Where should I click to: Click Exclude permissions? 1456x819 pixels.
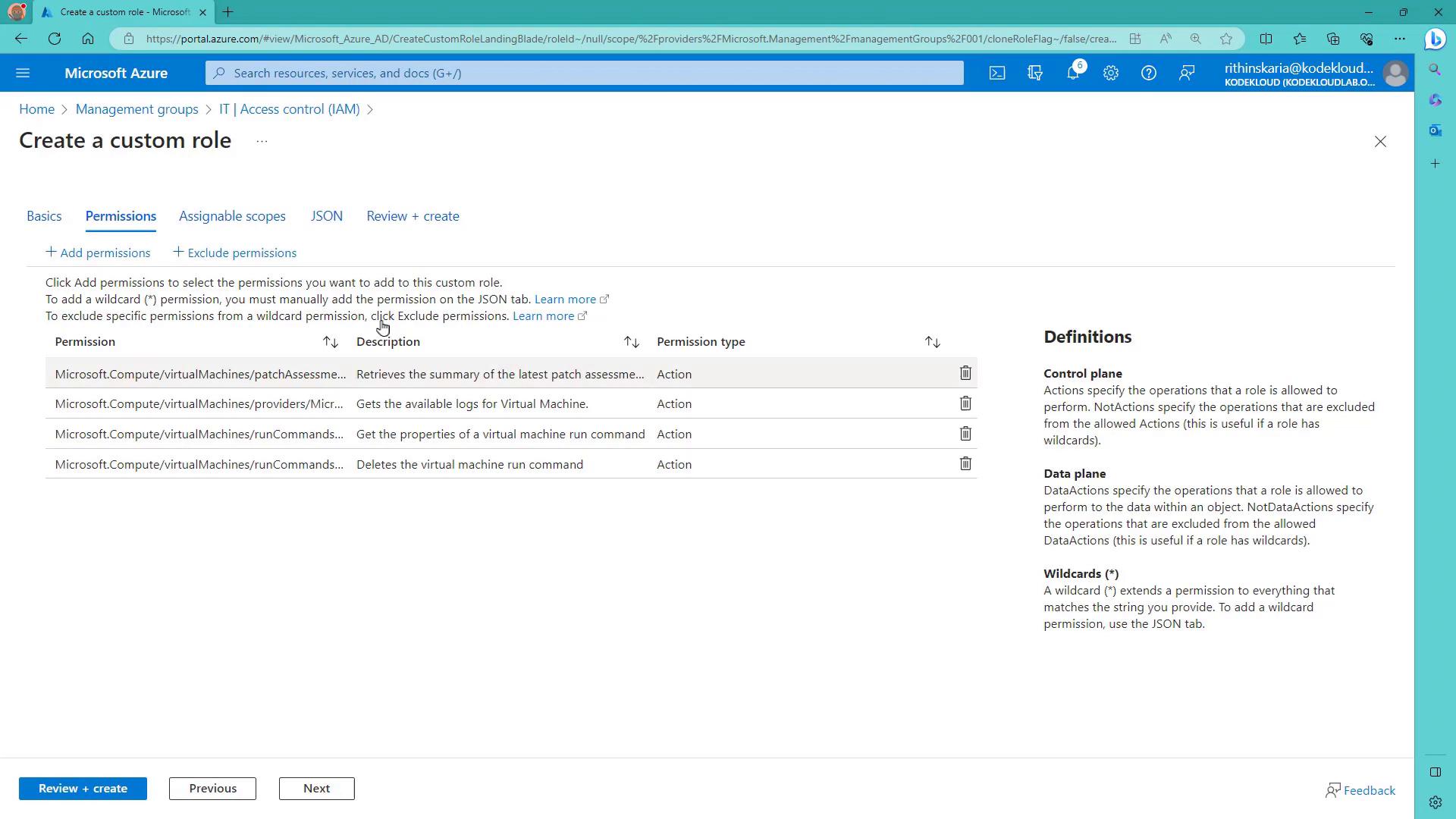(235, 253)
